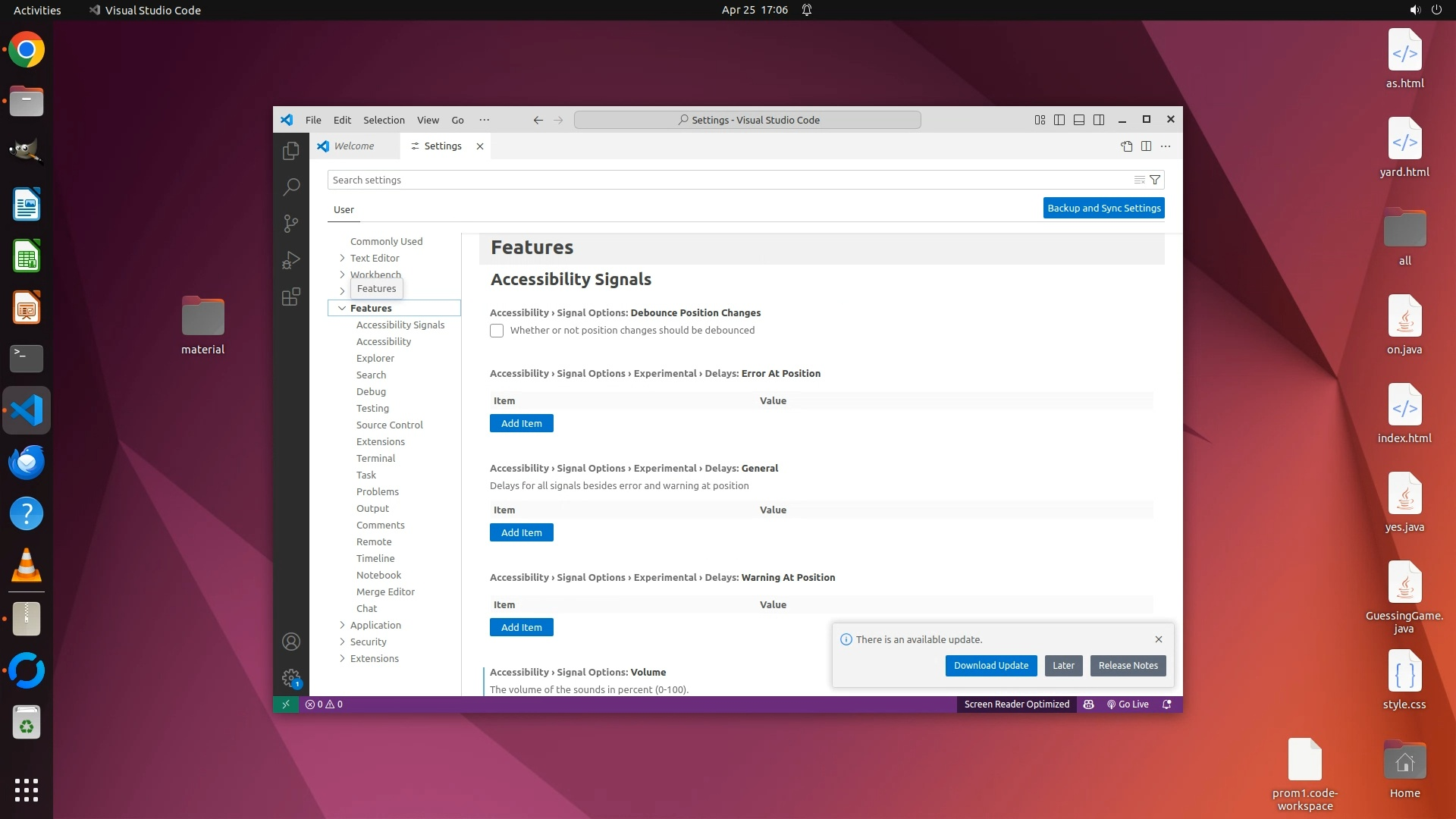The width and height of the screenshot is (1456, 819).
Task: Click the Download Update button
Action: pos(990,666)
